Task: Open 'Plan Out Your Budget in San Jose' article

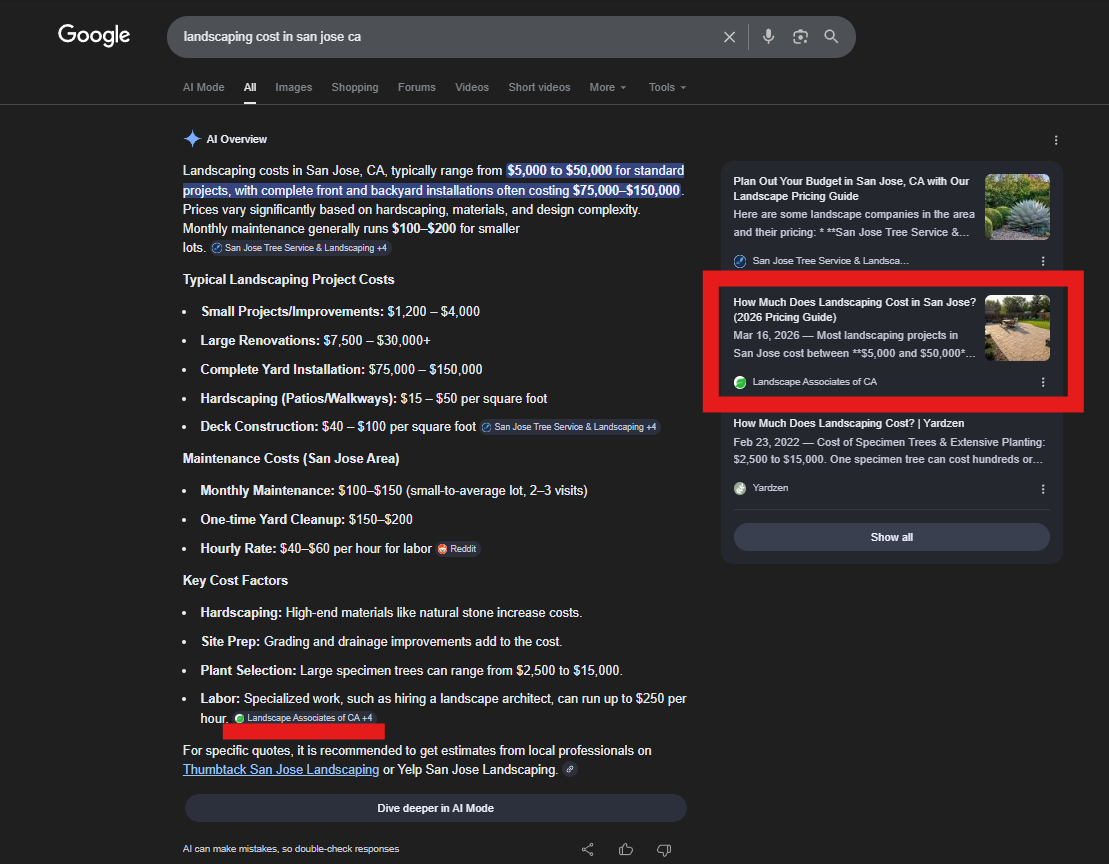Action: 852,189
